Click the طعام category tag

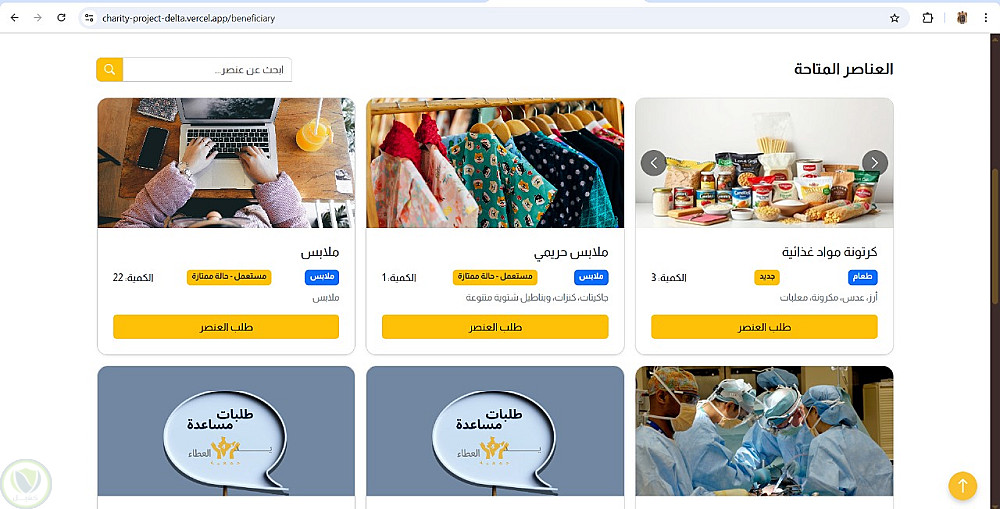click(862, 277)
